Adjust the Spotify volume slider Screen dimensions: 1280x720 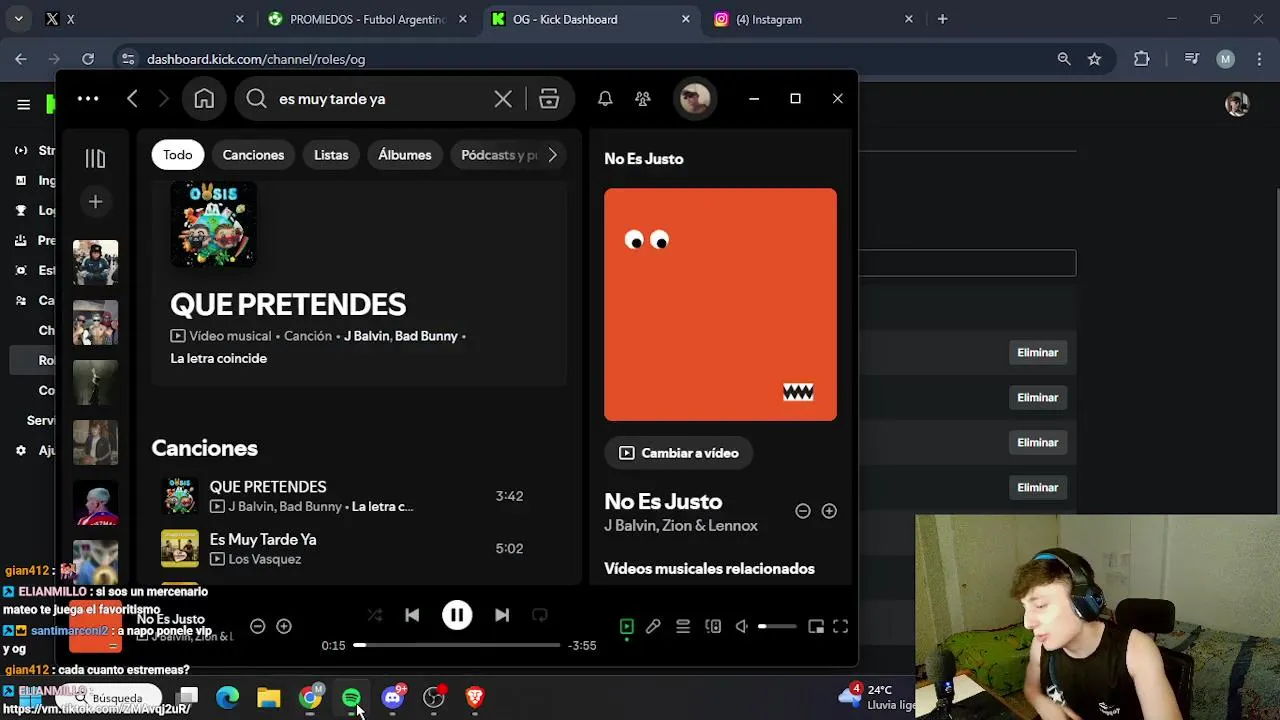tap(777, 627)
